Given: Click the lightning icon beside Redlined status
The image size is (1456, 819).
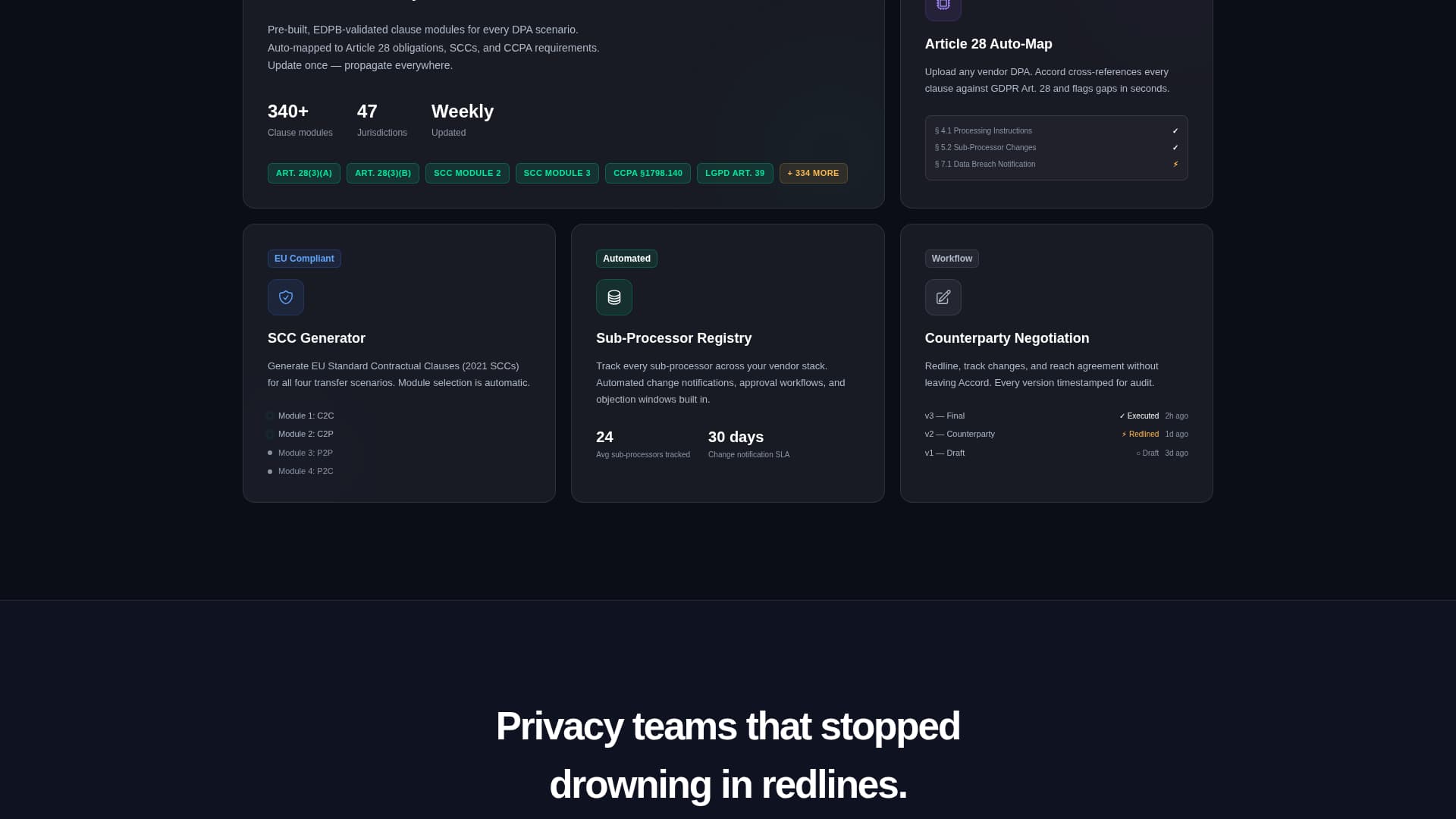Looking at the screenshot, I should (x=1123, y=434).
